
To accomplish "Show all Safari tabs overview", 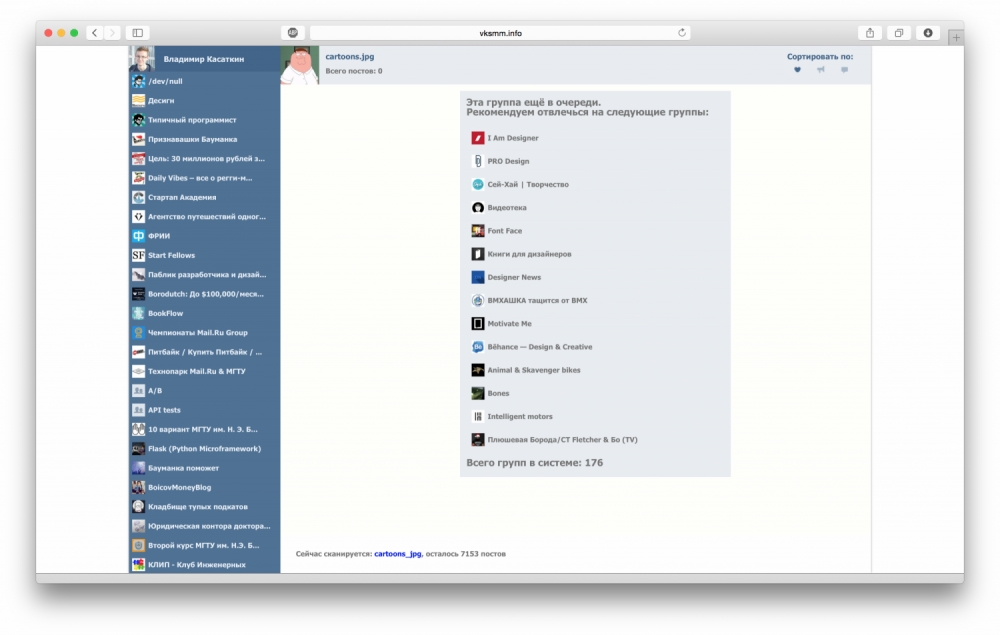I will [899, 33].
